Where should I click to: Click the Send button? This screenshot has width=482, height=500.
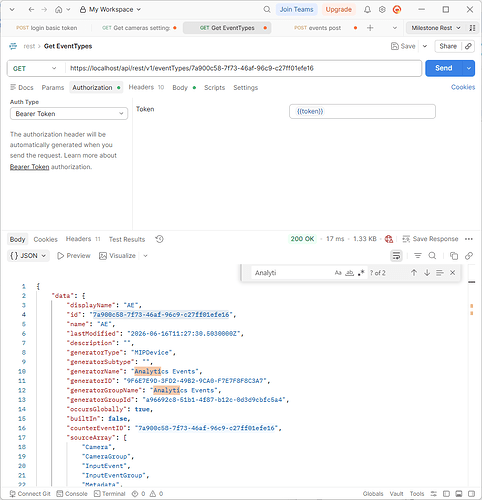(444, 68)
